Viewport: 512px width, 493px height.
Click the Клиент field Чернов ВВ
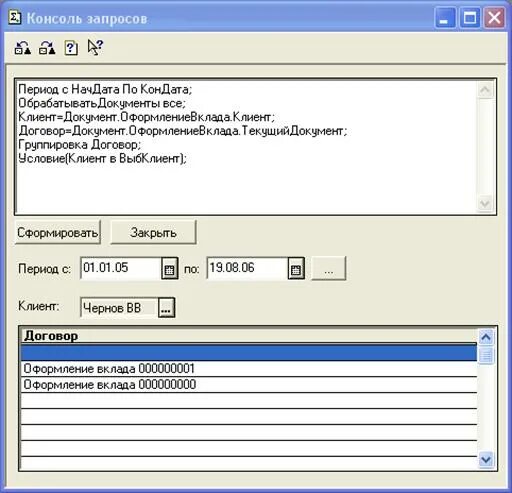coord(119,307)
